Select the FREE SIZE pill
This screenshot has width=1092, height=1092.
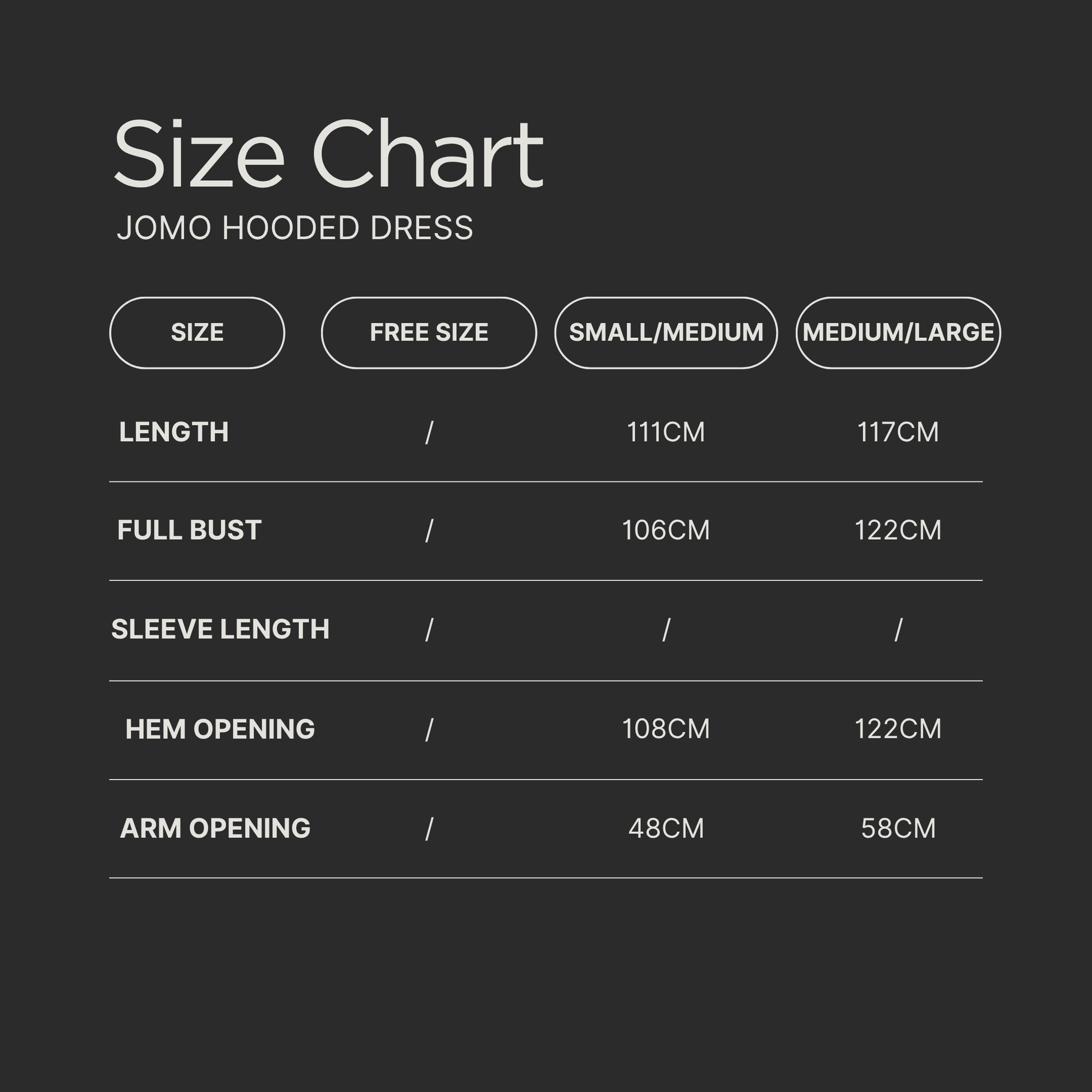(428, 332)
